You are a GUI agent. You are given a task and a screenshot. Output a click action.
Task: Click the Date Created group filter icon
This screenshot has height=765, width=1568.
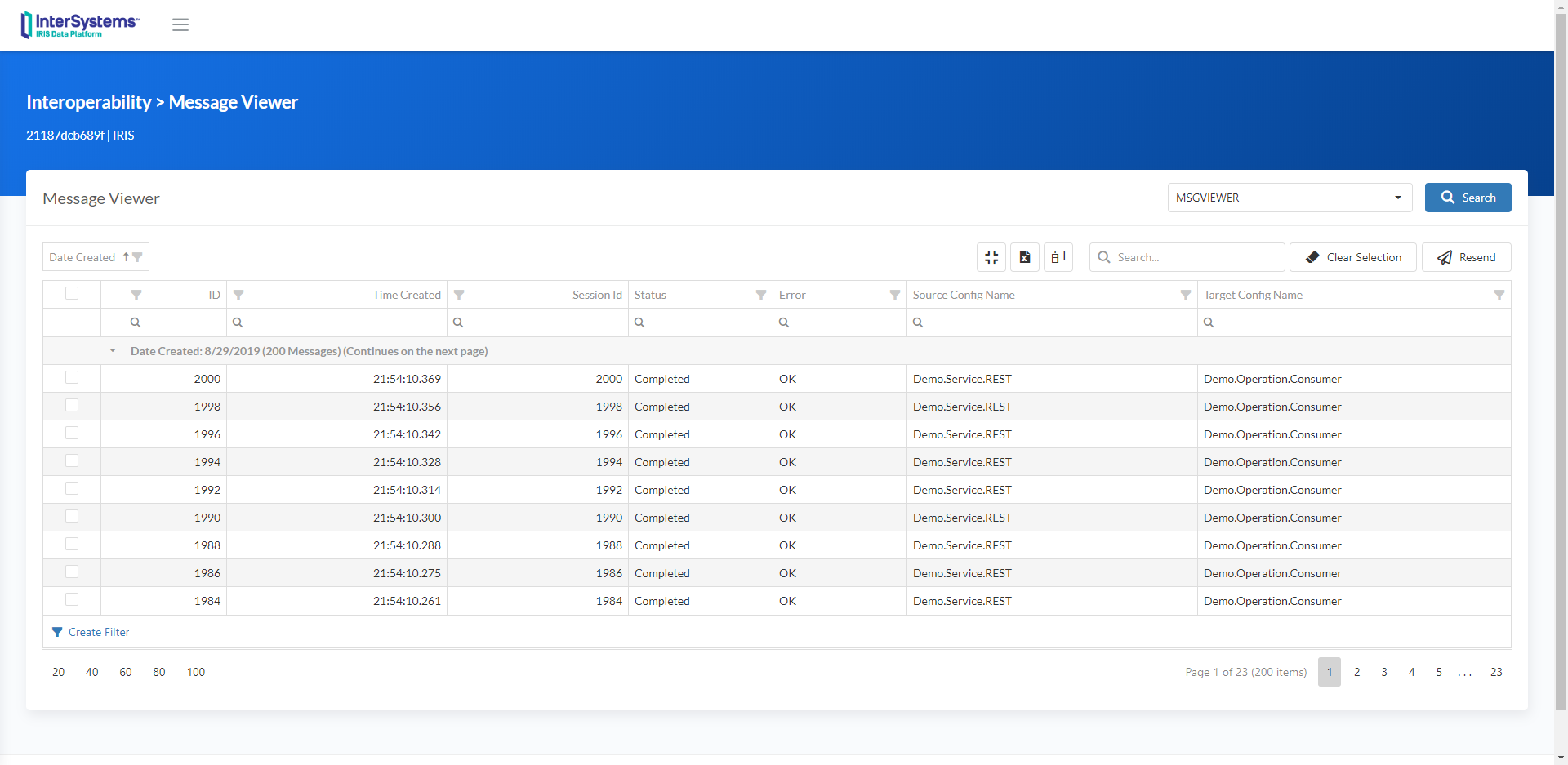137,257
